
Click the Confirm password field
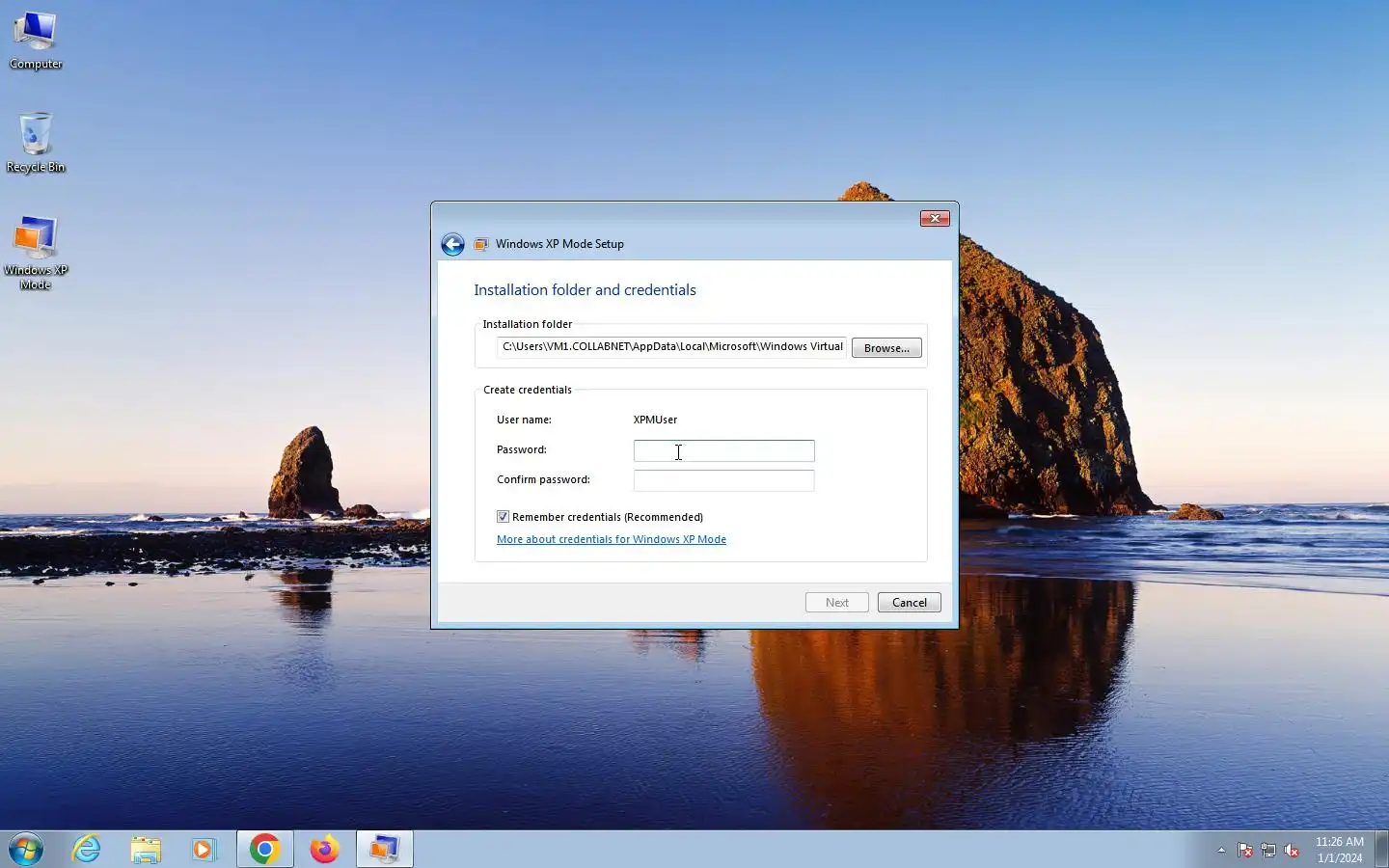(724, 480)
